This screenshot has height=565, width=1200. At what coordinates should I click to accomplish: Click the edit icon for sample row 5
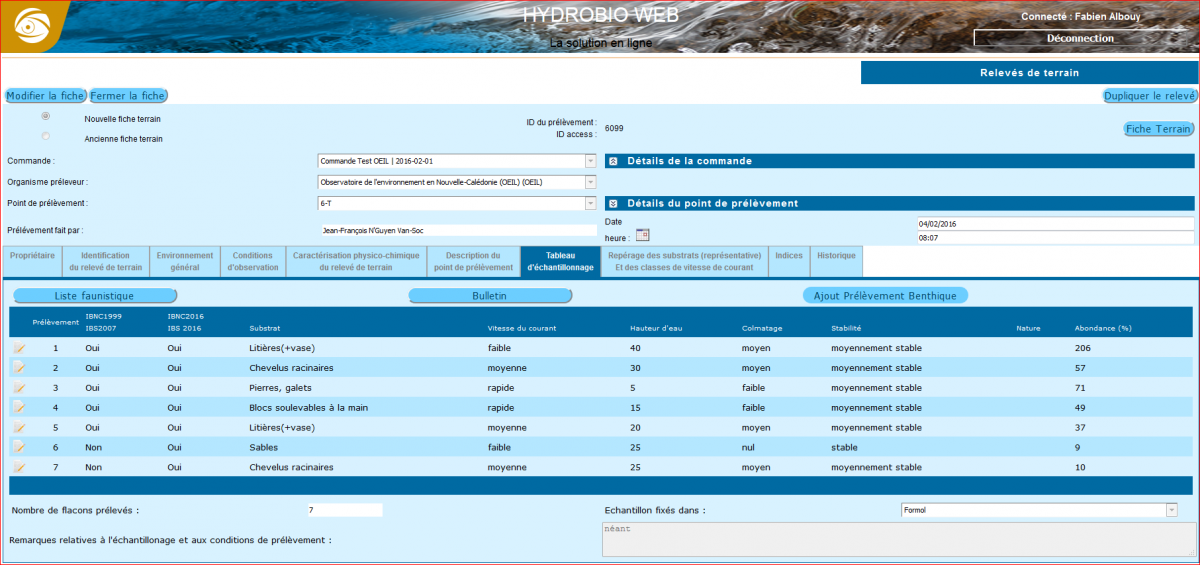point(19,428)
